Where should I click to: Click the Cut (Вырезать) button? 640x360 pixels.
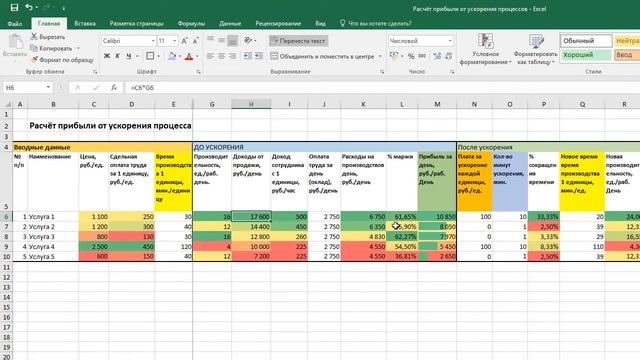[48, 37]
